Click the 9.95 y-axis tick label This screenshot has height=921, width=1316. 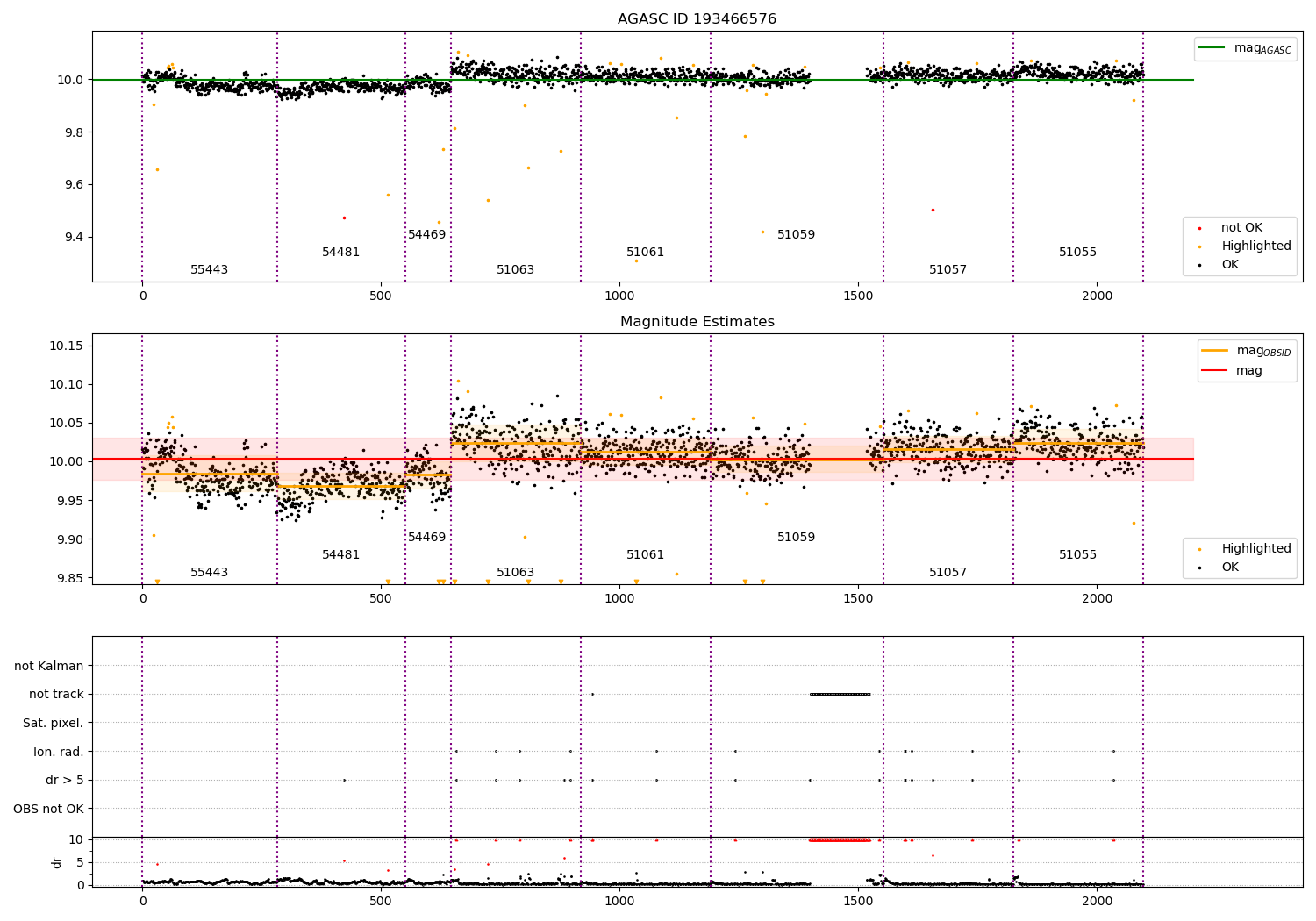69,502
